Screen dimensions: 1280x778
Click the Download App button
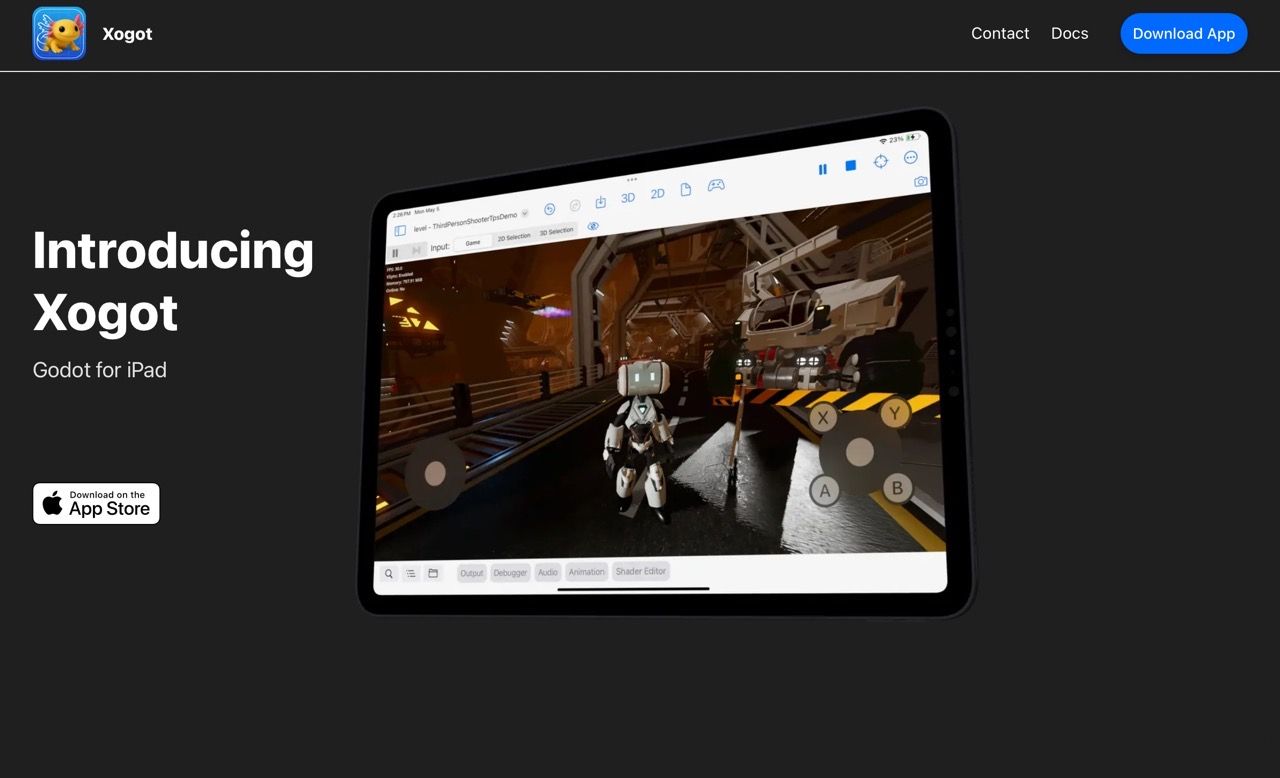click(x=1184, y=33)
